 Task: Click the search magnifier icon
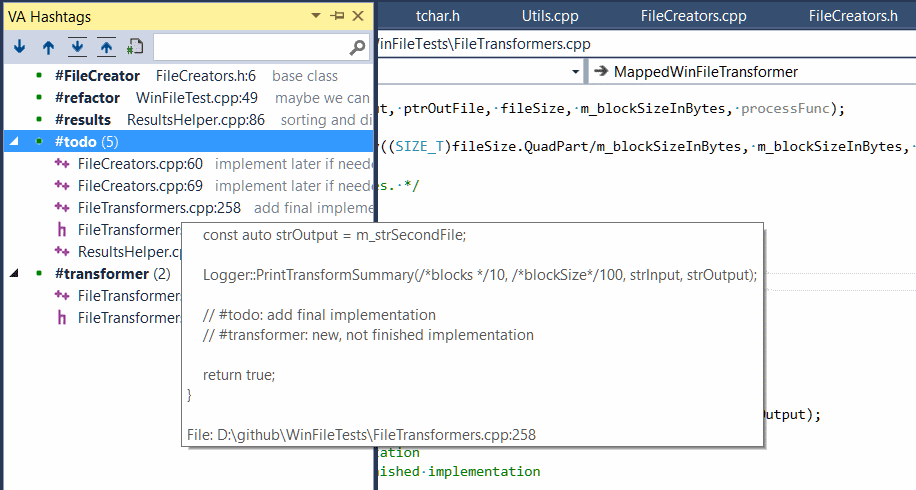[x=358, y=47]
